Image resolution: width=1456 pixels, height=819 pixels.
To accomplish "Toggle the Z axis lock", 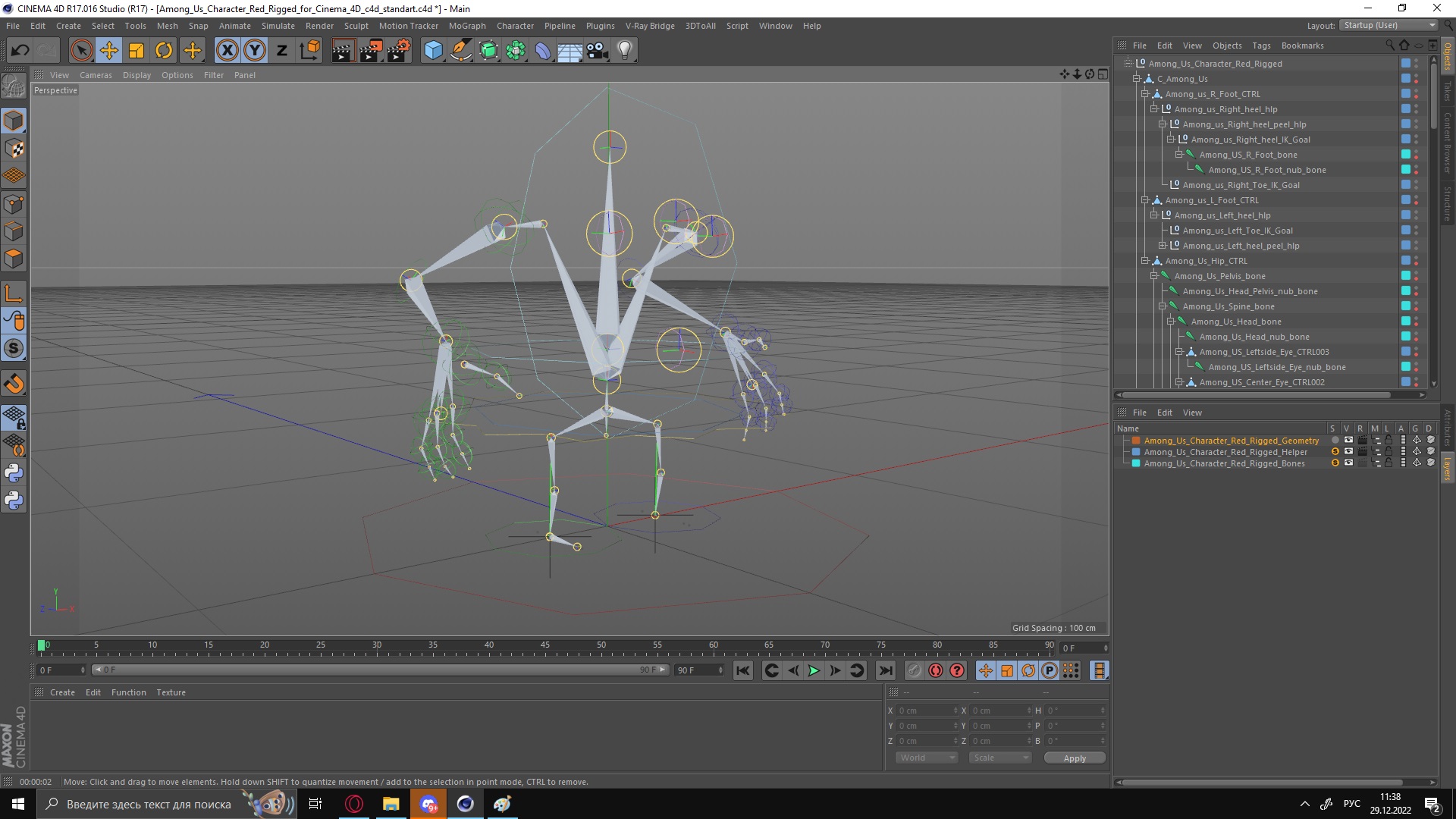I will [281, 51].
